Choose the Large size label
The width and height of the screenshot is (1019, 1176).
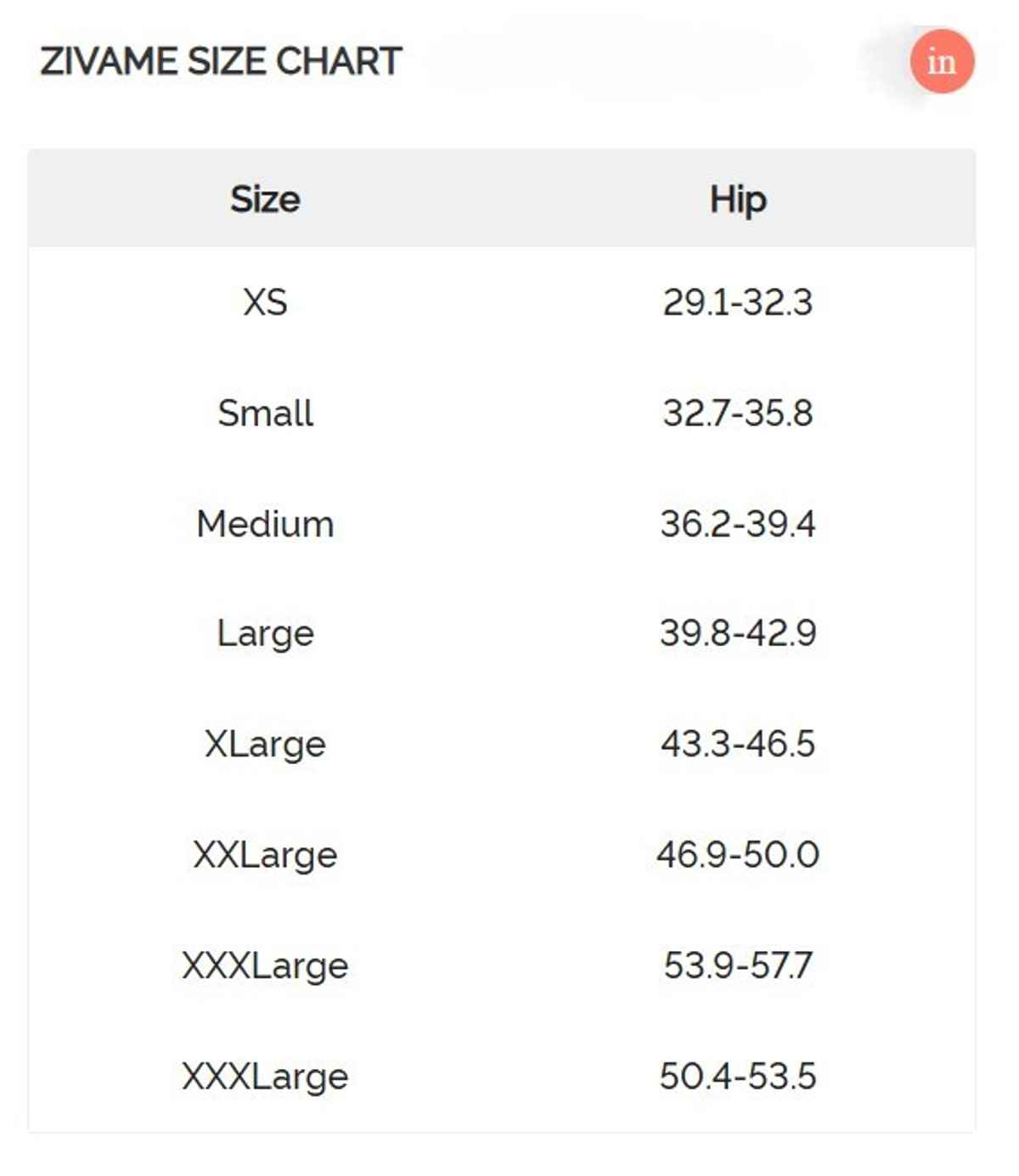pyautogui.click(x=265, y=633)
